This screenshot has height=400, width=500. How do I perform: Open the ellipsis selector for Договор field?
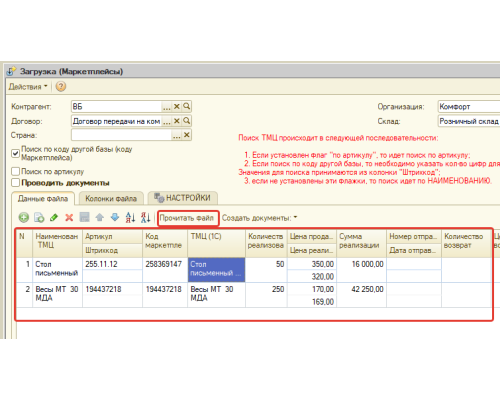[x=167, y=121]
